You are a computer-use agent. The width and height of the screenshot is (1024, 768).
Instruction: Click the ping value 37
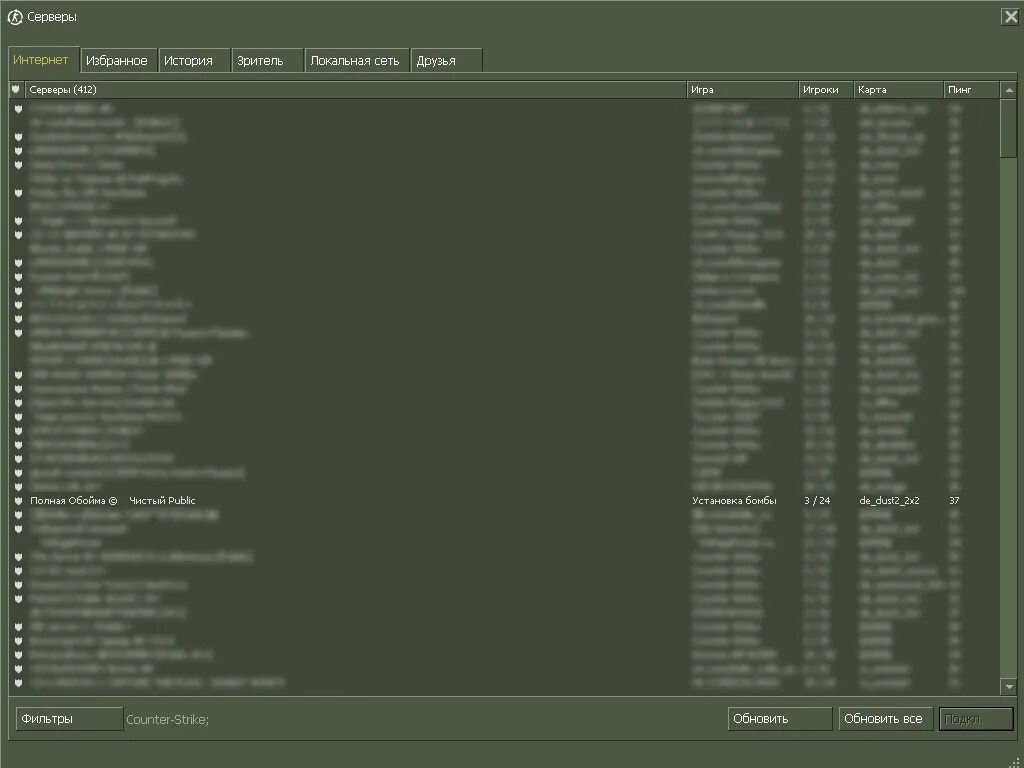[x=954, y=501]
